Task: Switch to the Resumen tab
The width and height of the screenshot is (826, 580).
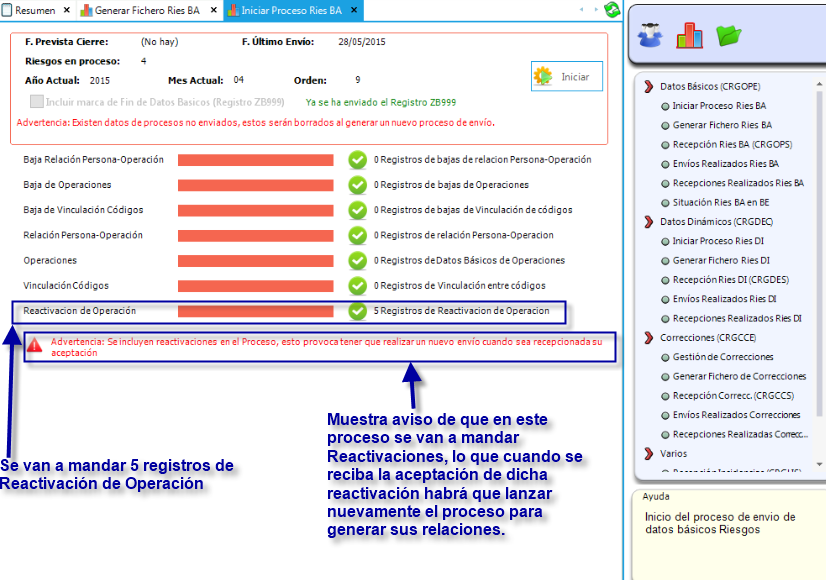Action: [35, 10]
